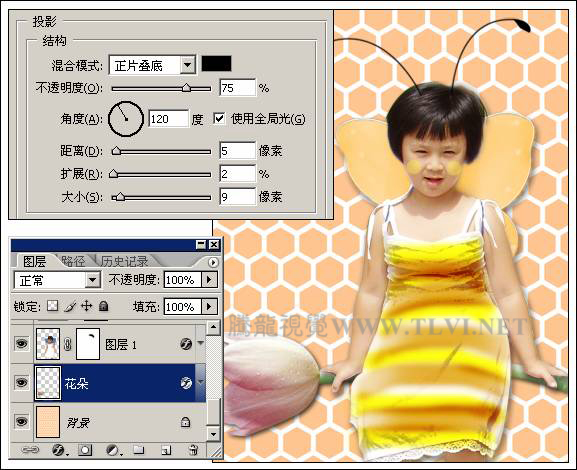Hide the 花朵 layer
The width and height of the screenshot is (577, 470).
pyautogui.click(x=21, y=383)
